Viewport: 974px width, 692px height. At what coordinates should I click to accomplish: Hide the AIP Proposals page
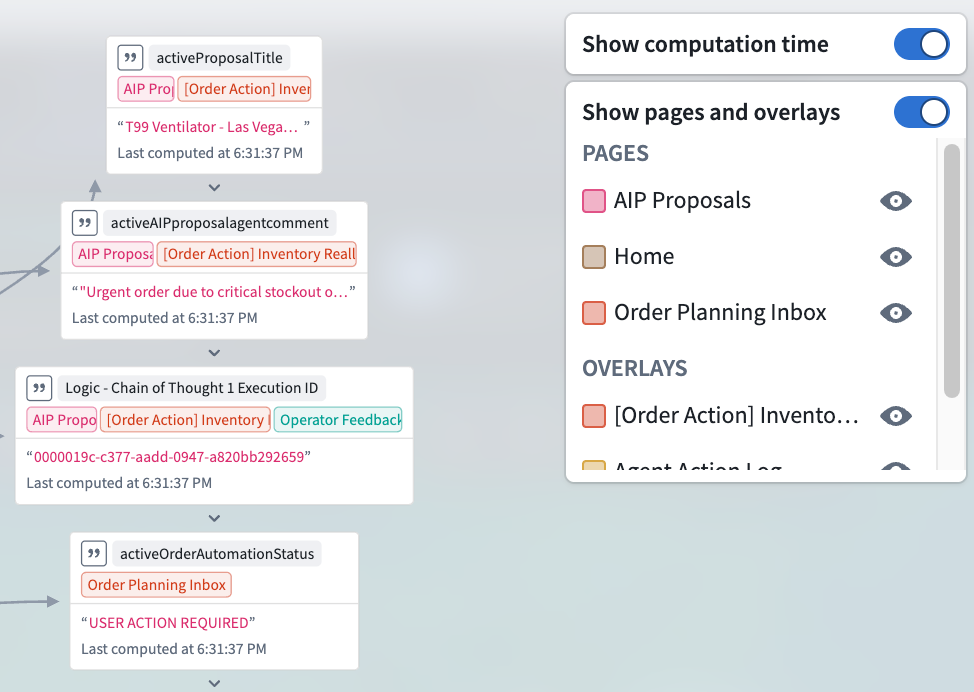tap(896, 201)
